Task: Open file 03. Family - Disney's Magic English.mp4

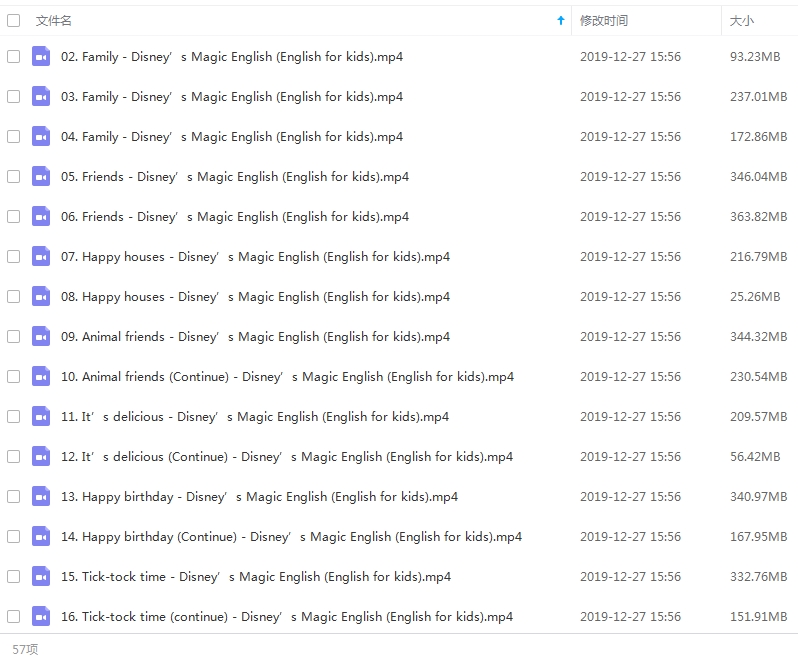Action: tap(232, 97)
